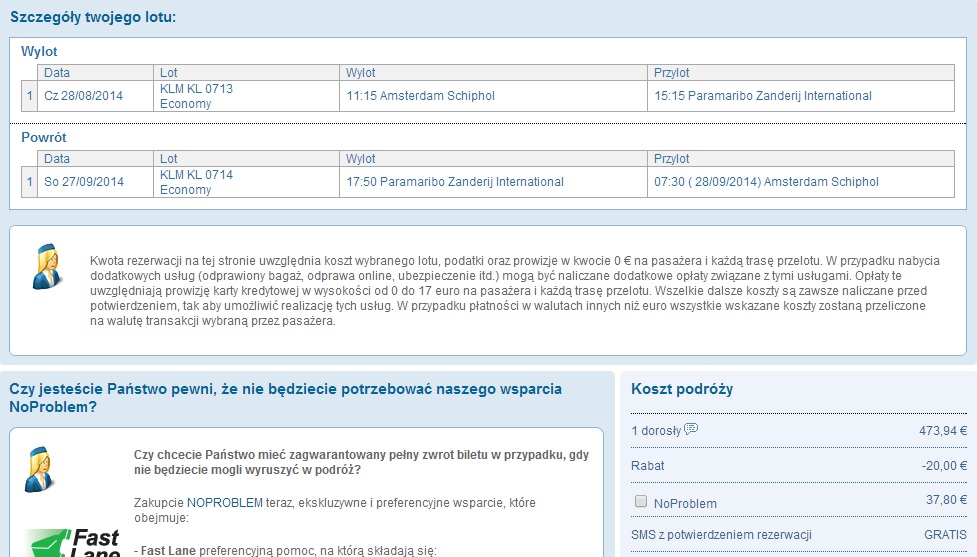Click the SMS z potwierdzeniem rezerwacji label

721,535
